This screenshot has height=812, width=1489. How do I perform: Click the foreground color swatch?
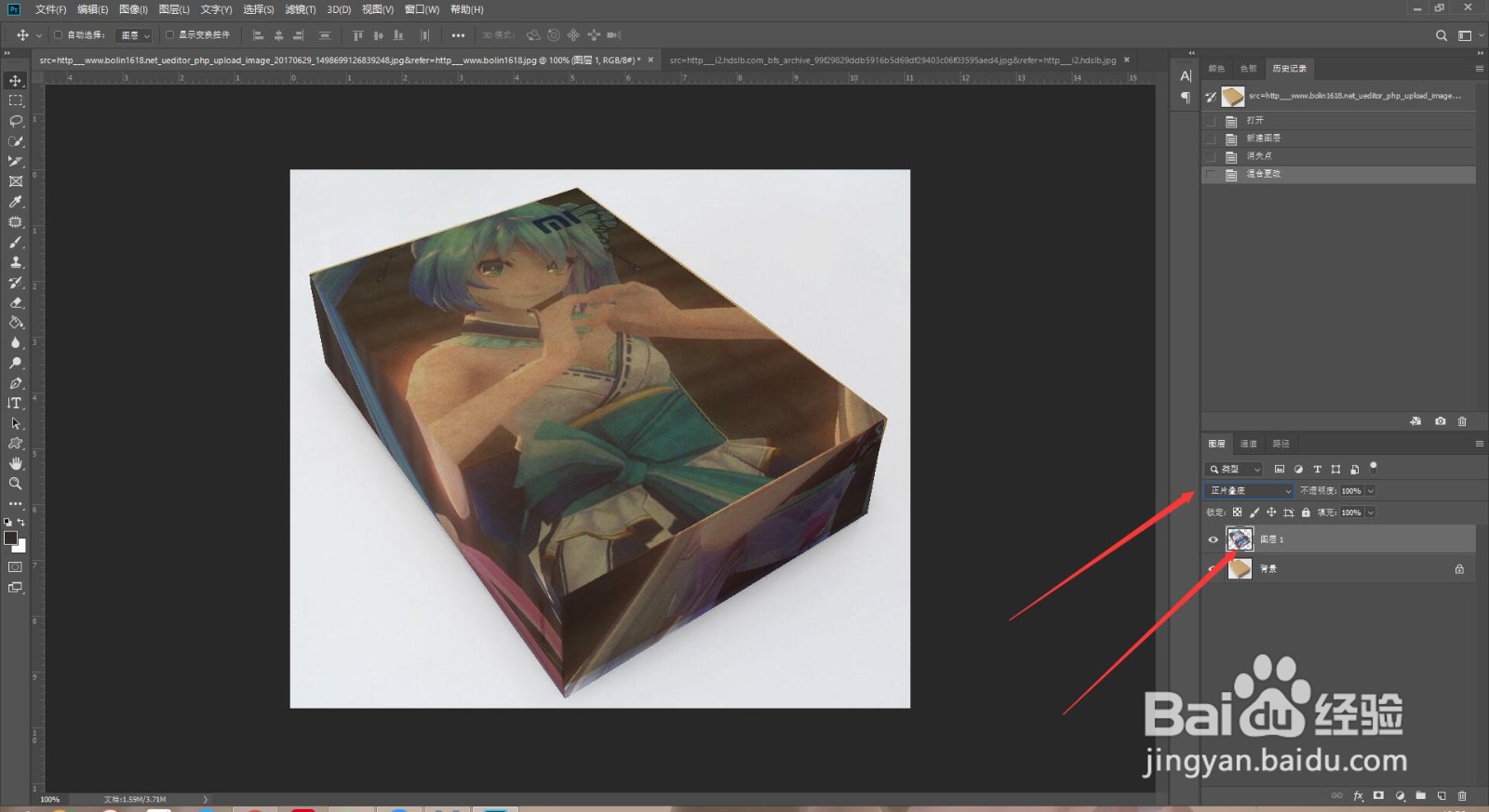point(10,538)
